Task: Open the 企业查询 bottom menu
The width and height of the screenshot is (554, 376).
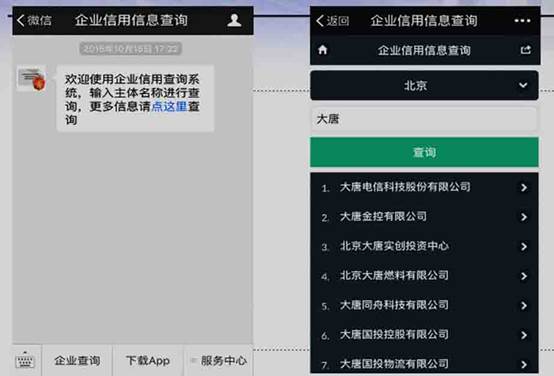Action: coord(77,360)
